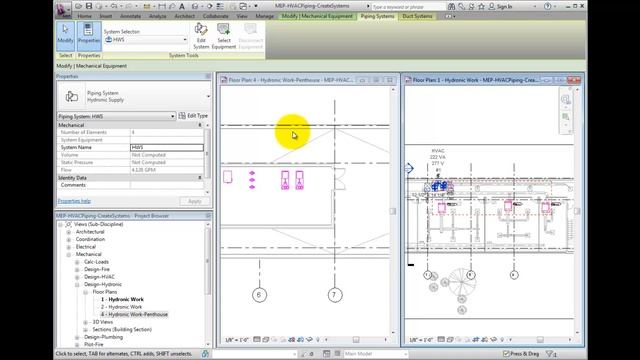Switch to the Piping Systems tab

pos(378,16)
